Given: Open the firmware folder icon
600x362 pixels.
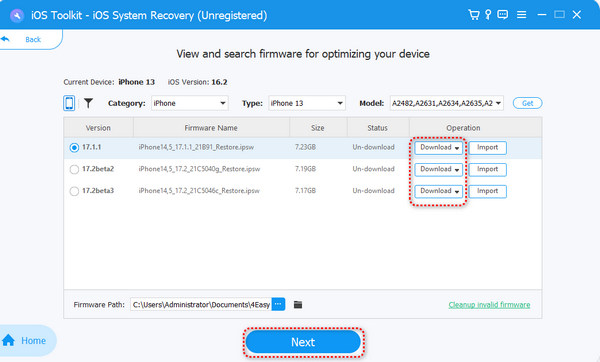Looking at the screenshot, I should click(298, 305).
